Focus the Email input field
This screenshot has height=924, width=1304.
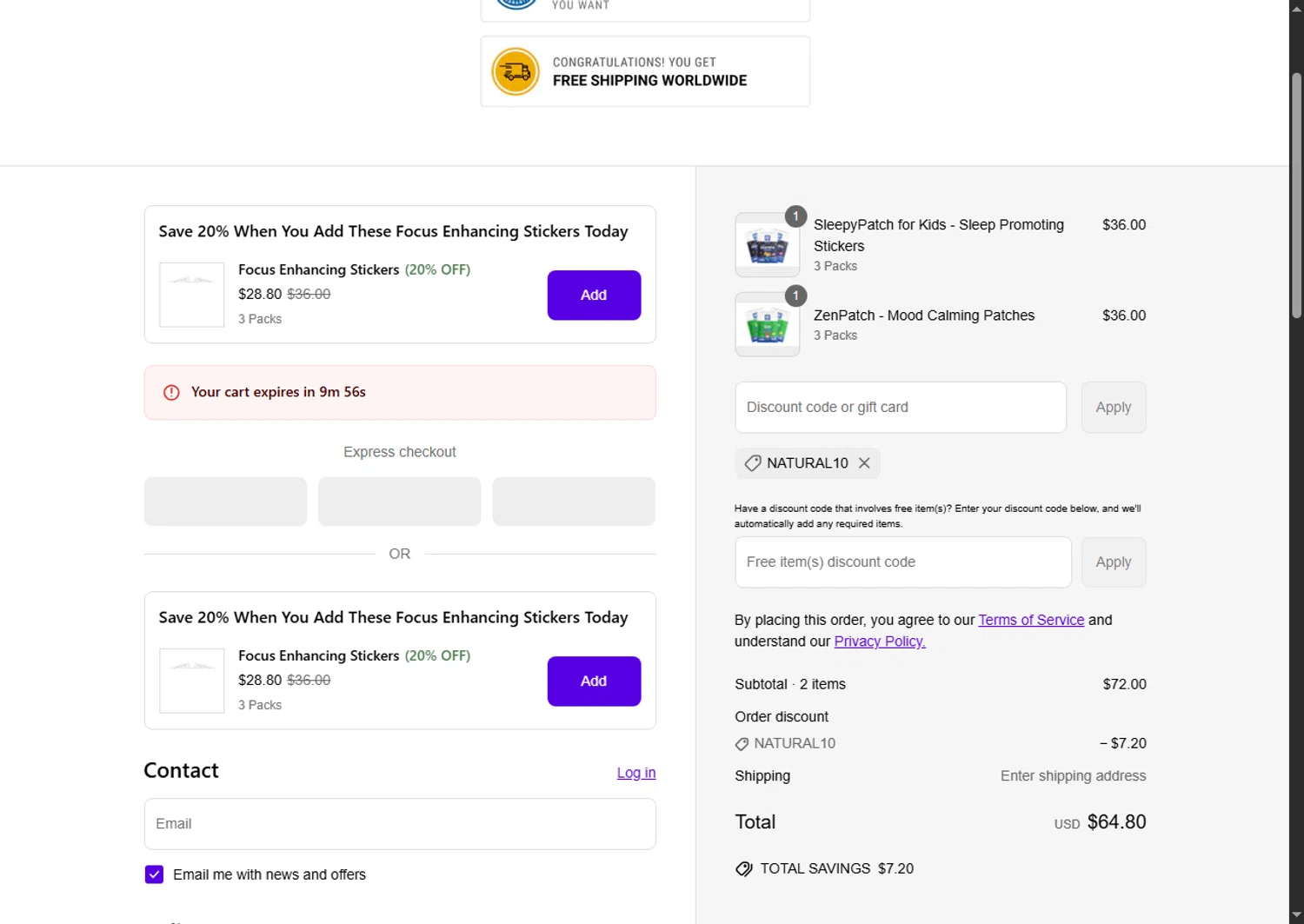(400, 824)
